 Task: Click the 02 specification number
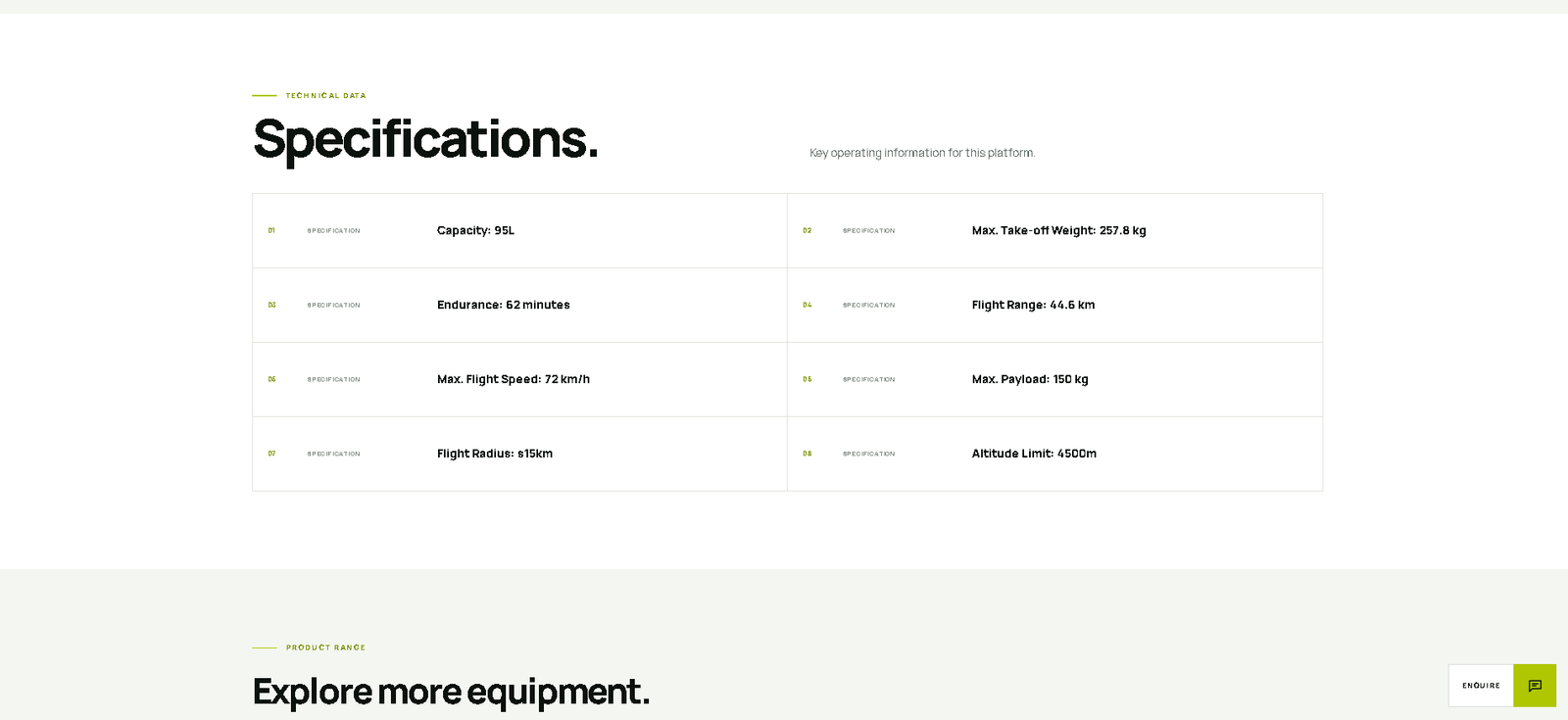tap(808, 231)
